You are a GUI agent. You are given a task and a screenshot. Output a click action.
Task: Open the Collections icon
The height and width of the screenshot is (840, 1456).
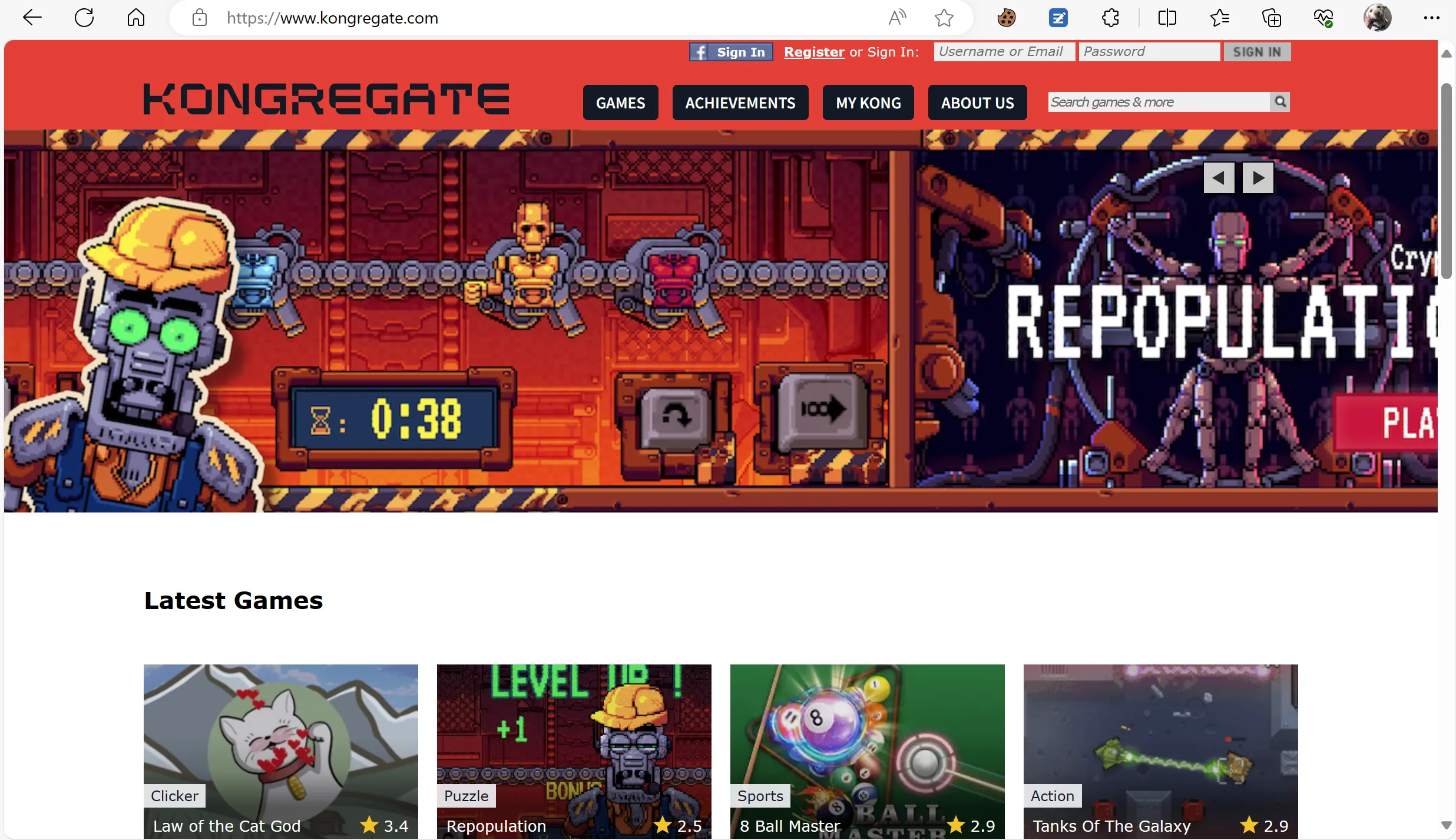(1271, 18)
